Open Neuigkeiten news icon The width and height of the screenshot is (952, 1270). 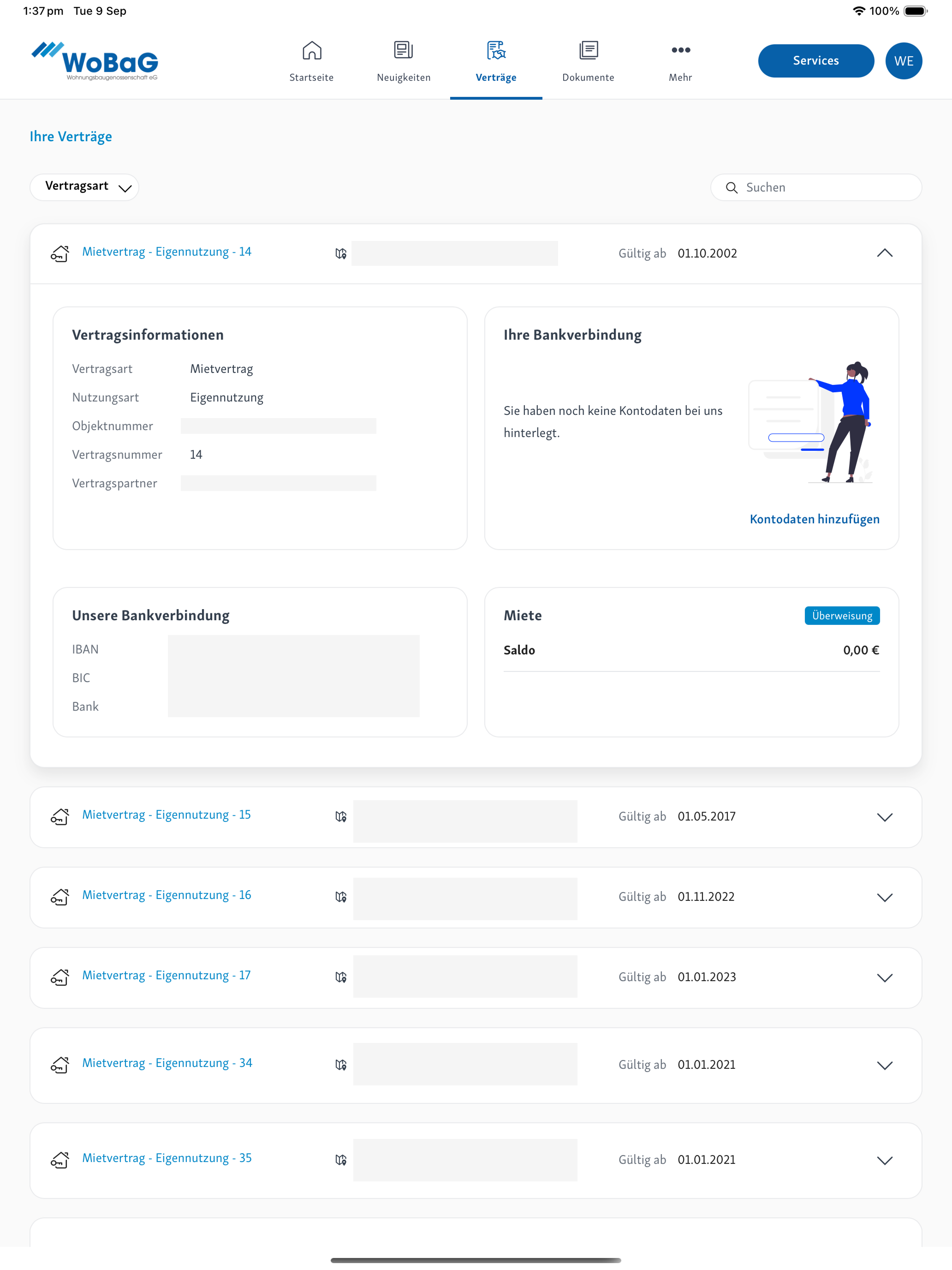(404, 50)
